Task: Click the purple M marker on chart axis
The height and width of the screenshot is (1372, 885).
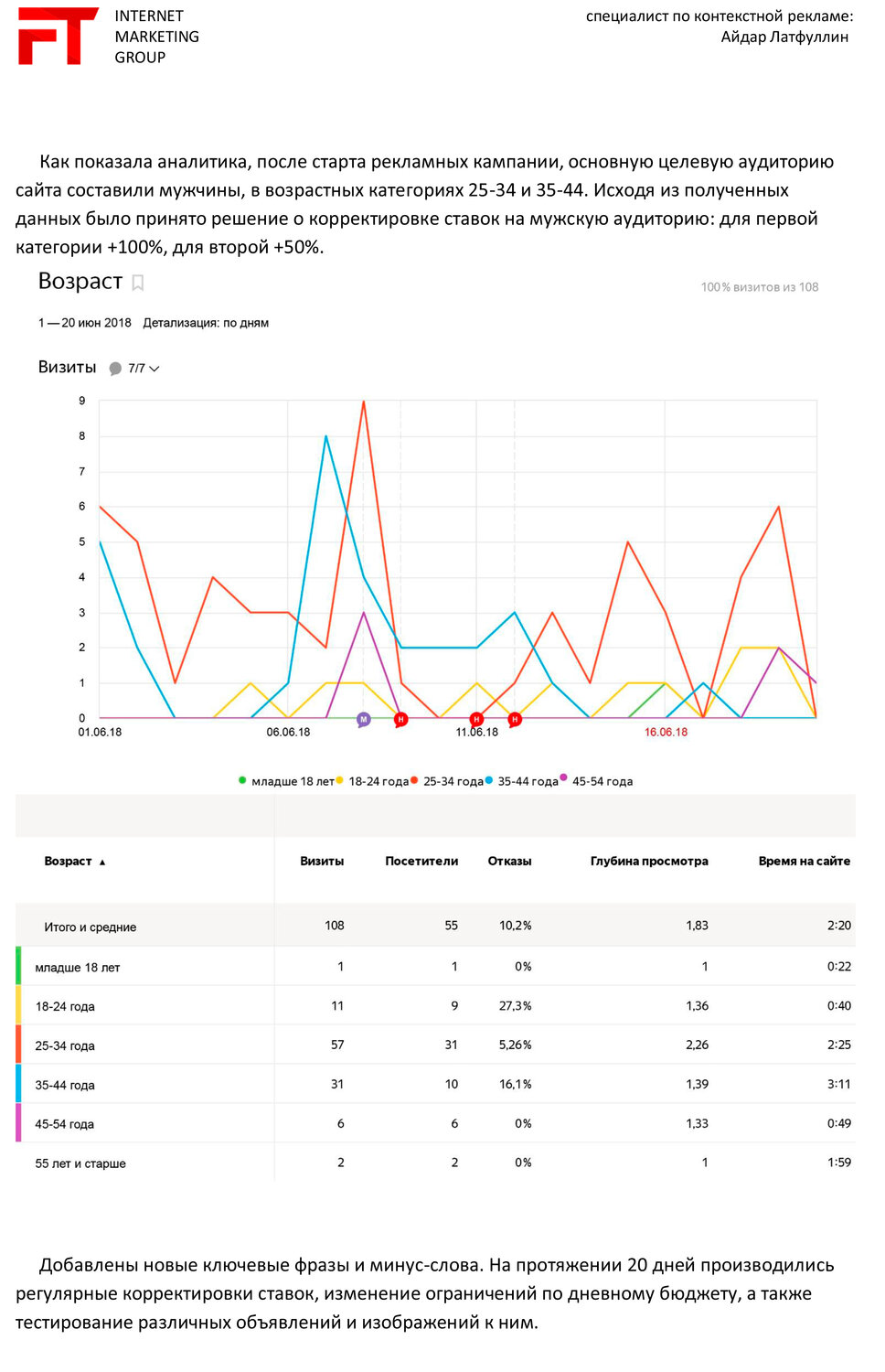Action: [363, 719]
